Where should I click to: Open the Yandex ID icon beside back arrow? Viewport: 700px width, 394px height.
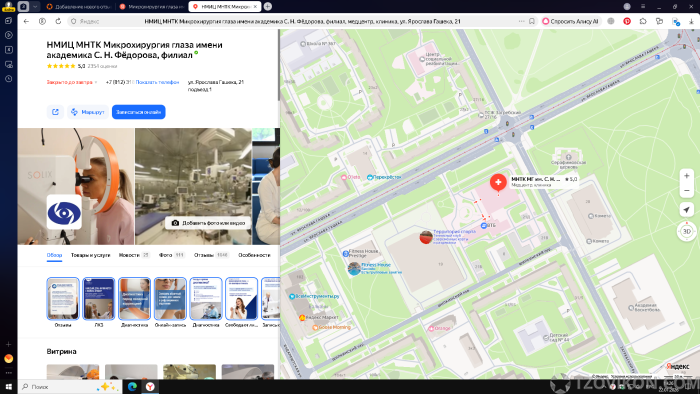[42, 21]
